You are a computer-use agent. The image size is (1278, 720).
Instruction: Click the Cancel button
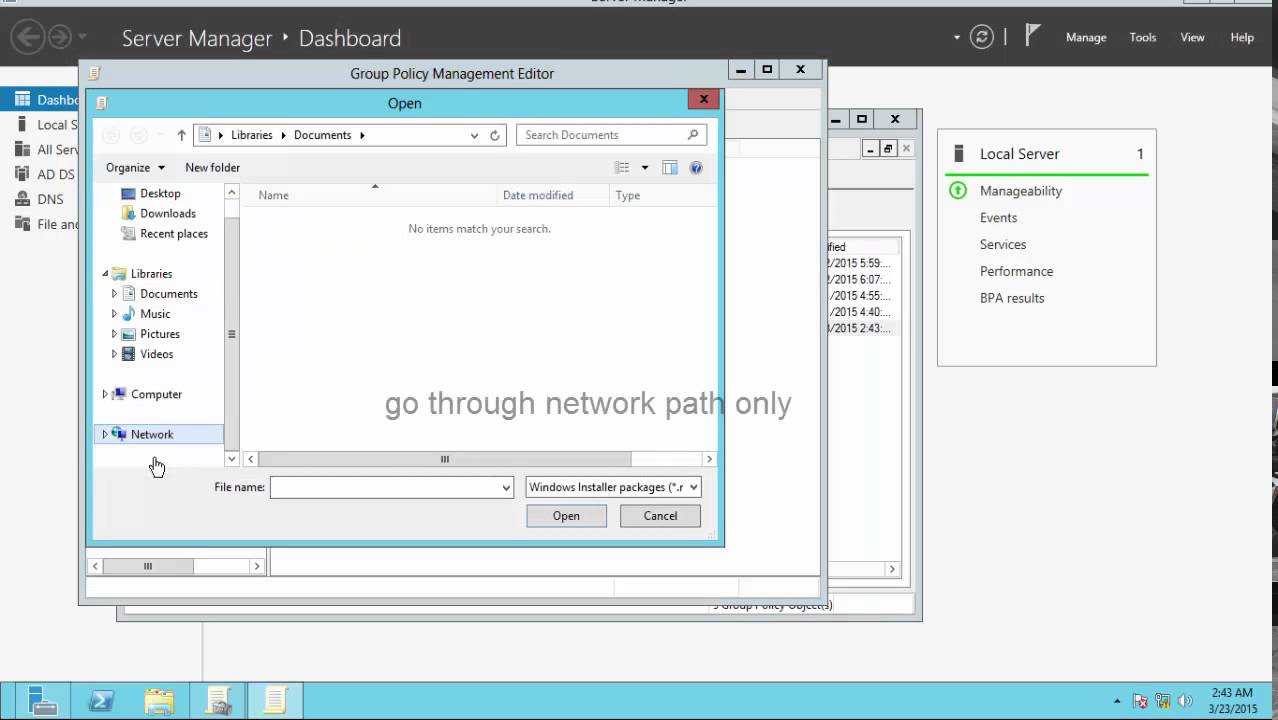click(x=660, y=516)
